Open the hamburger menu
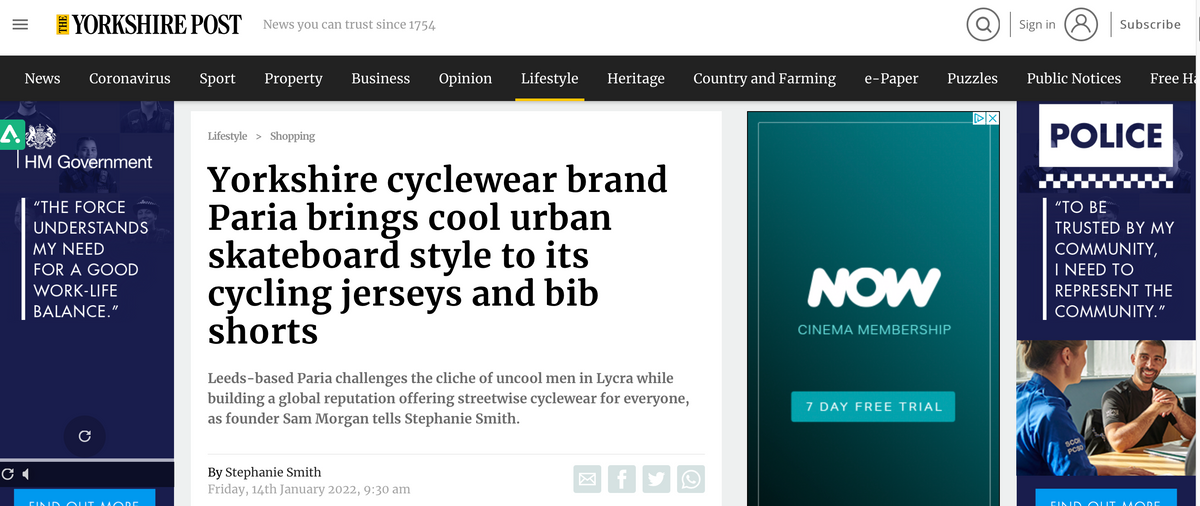Image resolution: width=1200 pixels, height=506 pixels. point(20,25)
